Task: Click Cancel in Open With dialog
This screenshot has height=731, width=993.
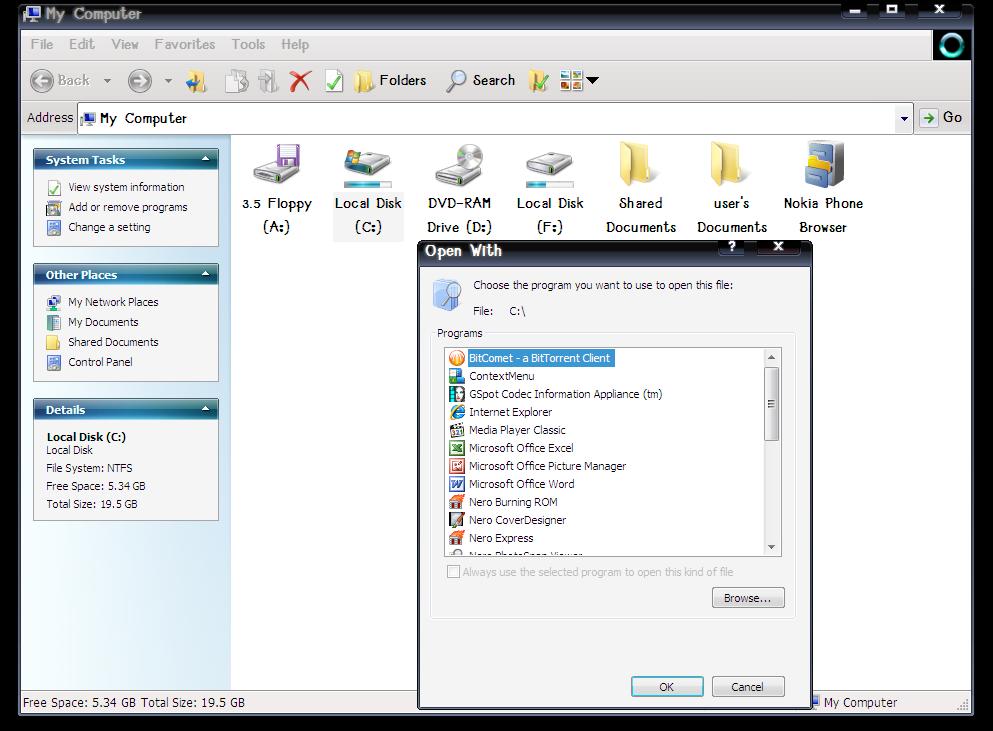Action: [x=748, y=687]
